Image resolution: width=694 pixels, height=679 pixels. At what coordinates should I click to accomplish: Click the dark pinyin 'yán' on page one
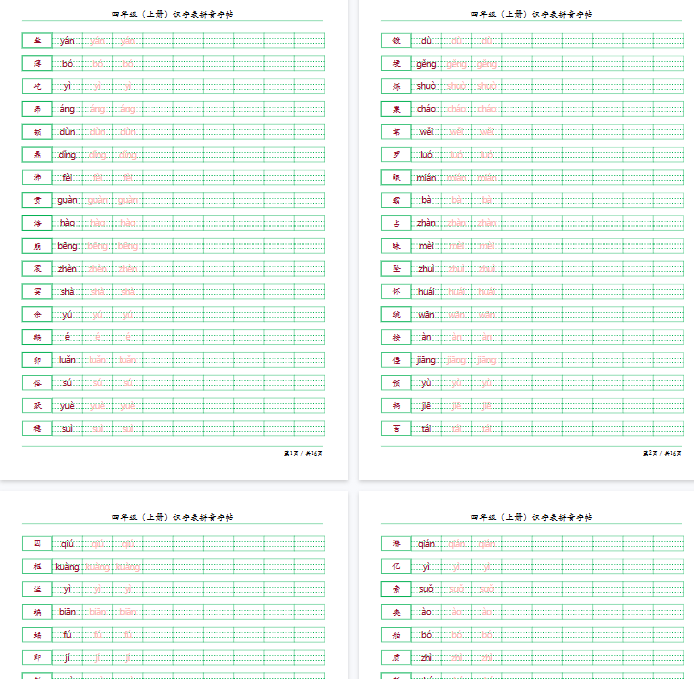tap(67, 41)
